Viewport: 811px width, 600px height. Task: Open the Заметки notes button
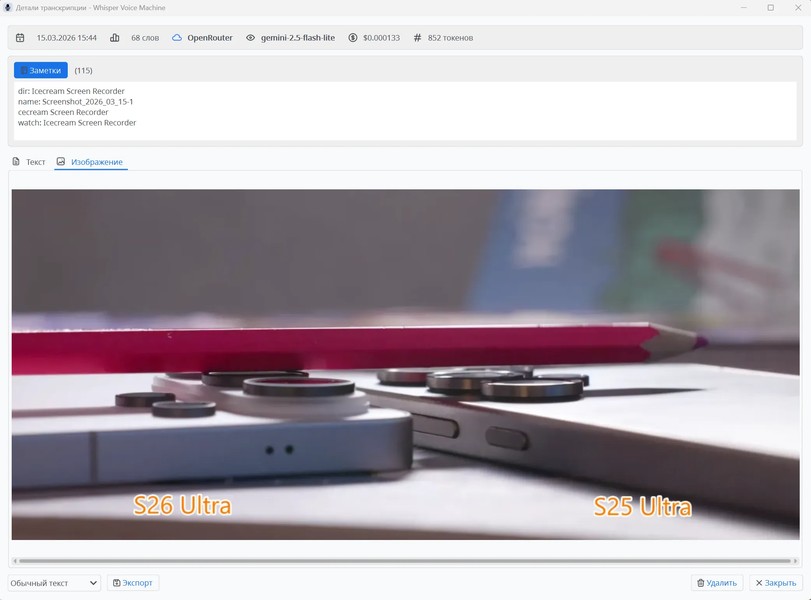click(x=41, y=70)
